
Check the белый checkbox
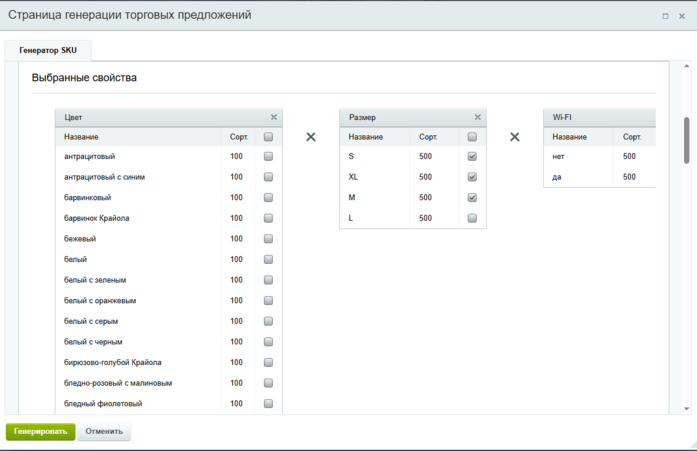268,259
